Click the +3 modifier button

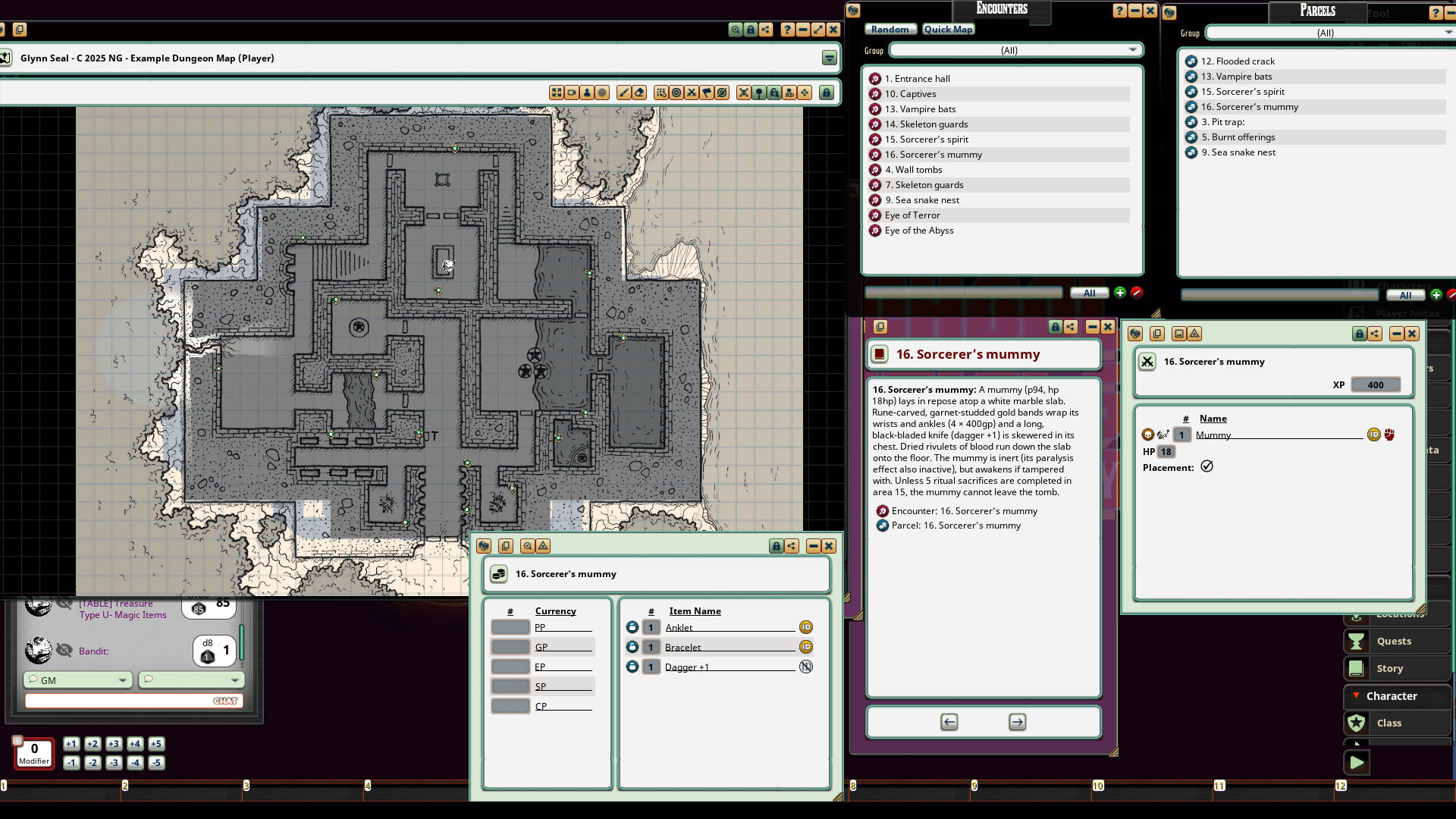point(114,744)
